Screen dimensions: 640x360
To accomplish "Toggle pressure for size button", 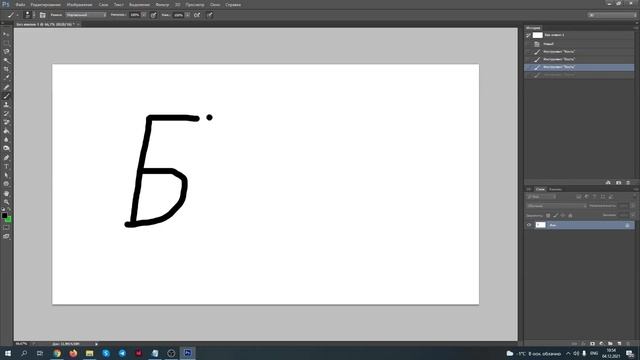I will point(210,15).
